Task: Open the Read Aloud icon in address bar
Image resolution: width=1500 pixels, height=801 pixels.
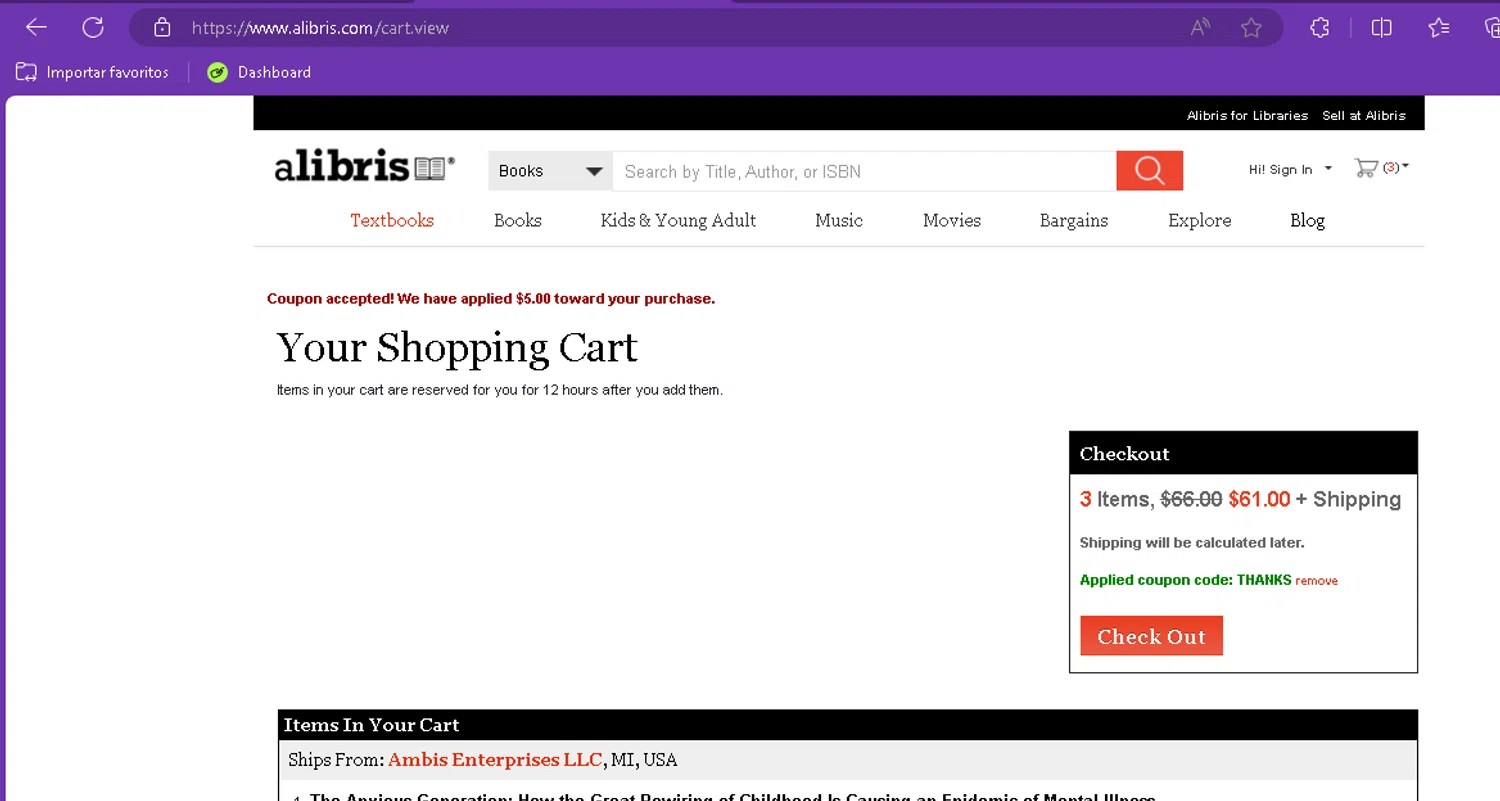Action: pos(1200,28)
